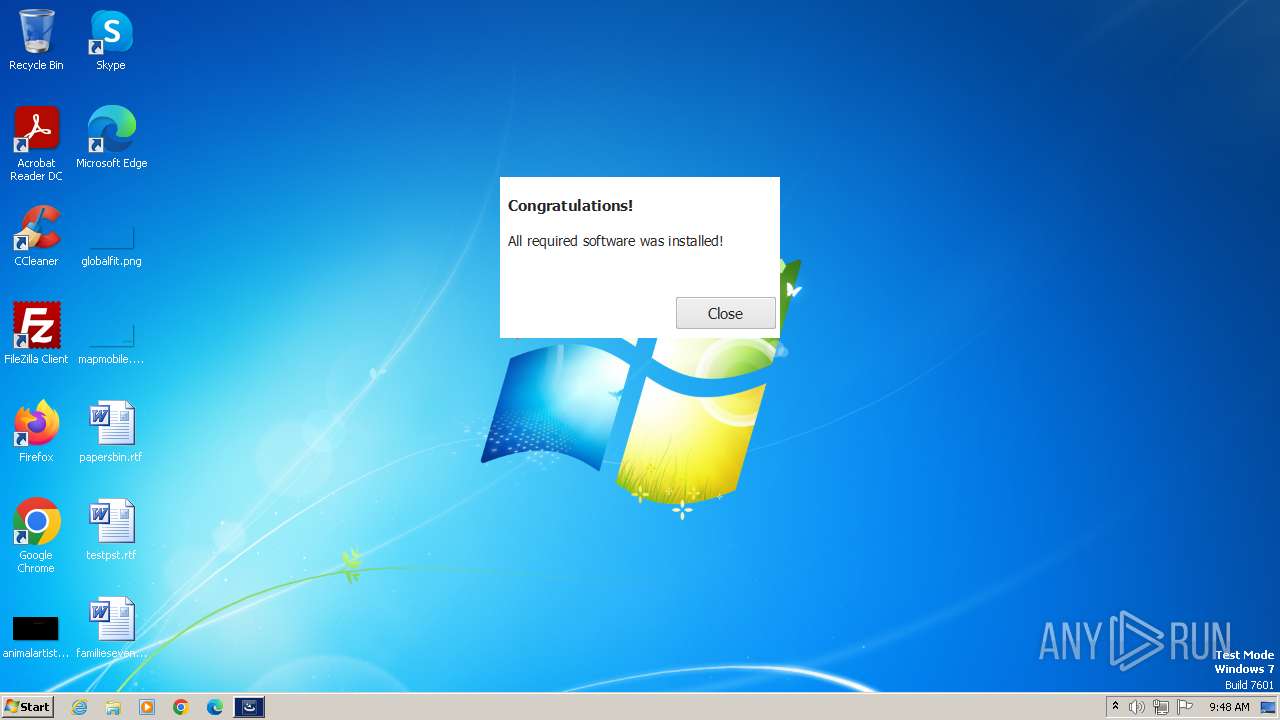Select the Microsoft Edge desktop shortcut

click(x=111, y=138)
